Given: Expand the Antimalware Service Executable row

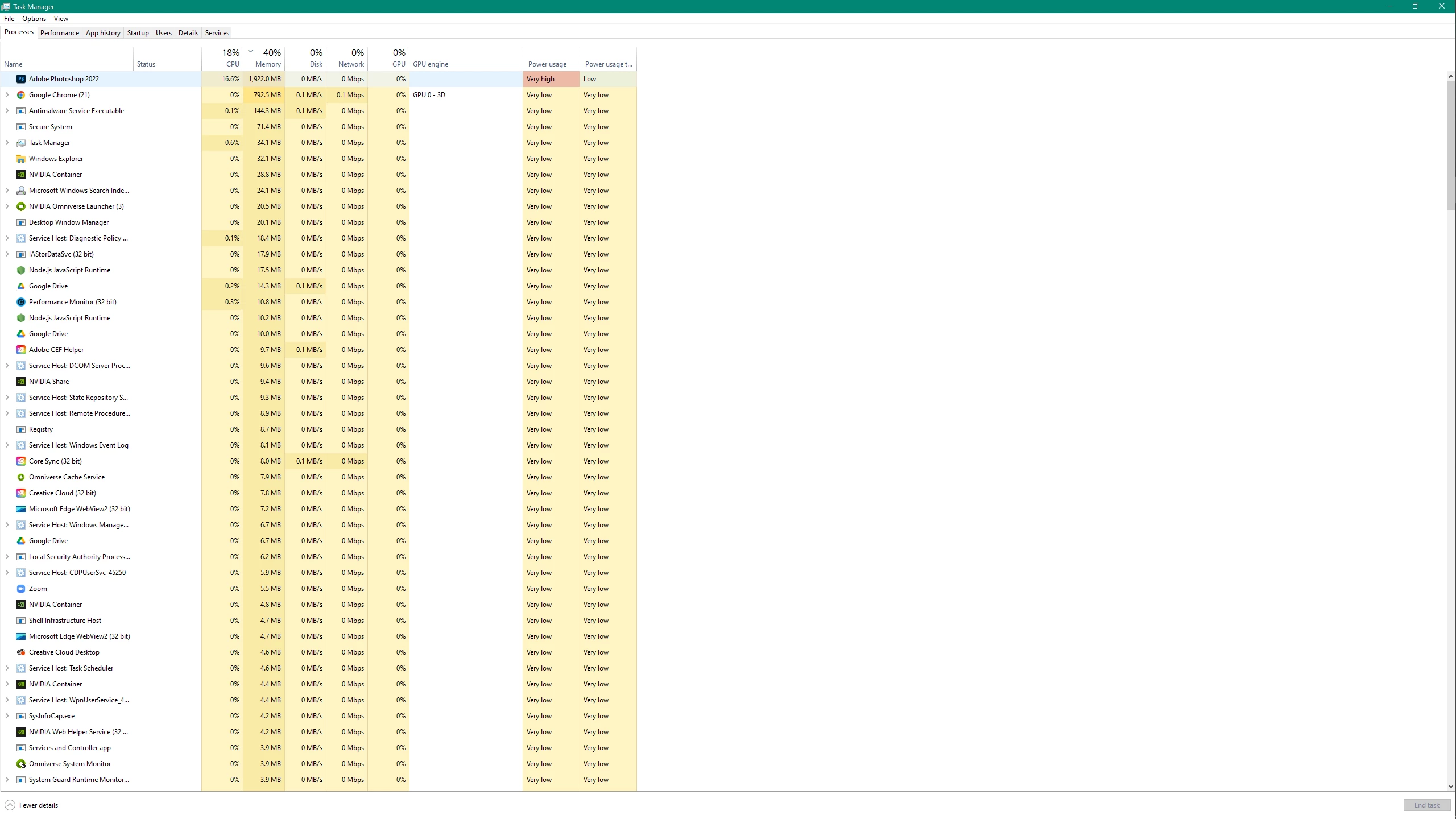Looking at the screenshot, I should 7,111.
